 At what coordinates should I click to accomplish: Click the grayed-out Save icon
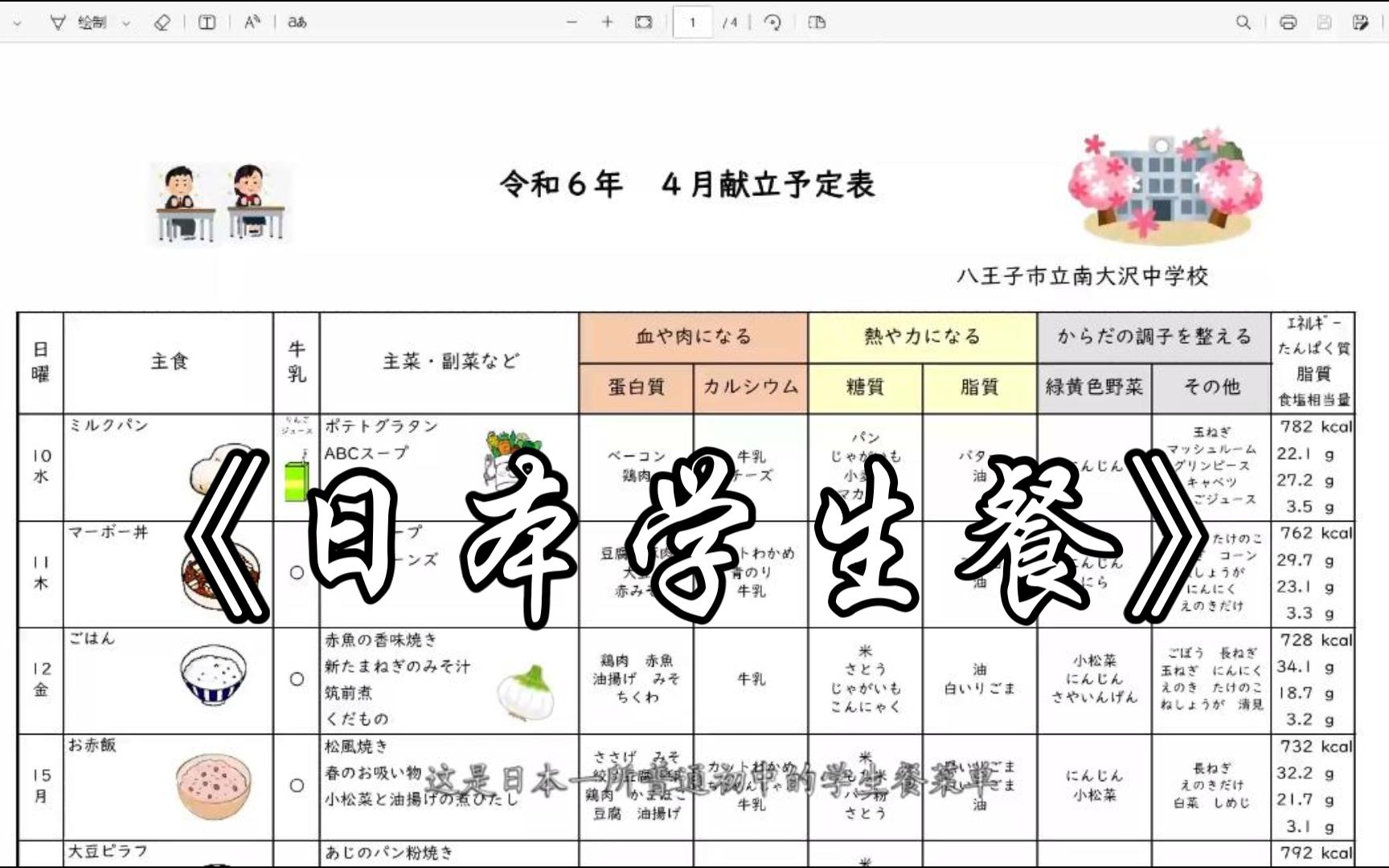pos(1325,23)
